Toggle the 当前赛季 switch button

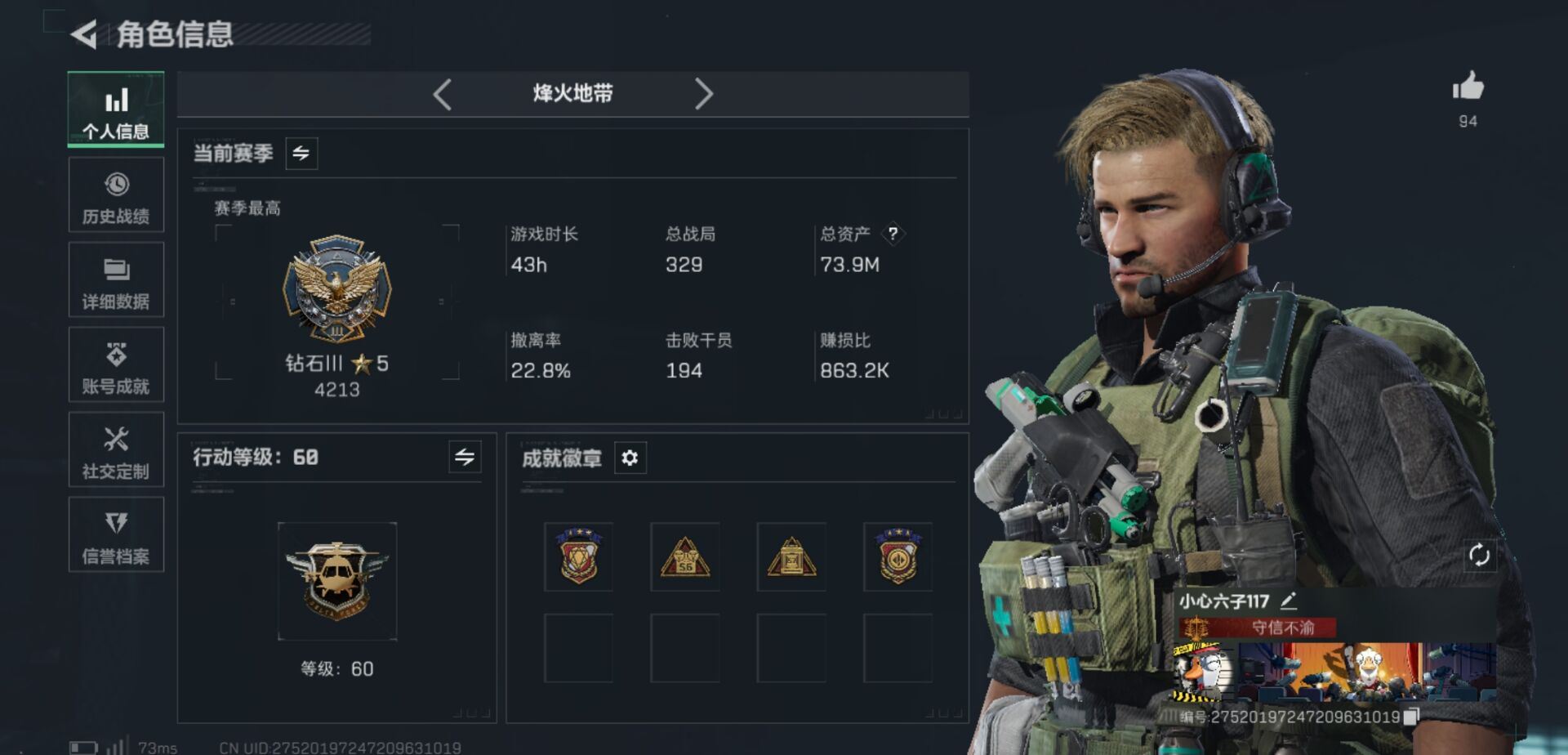(301, 153)
